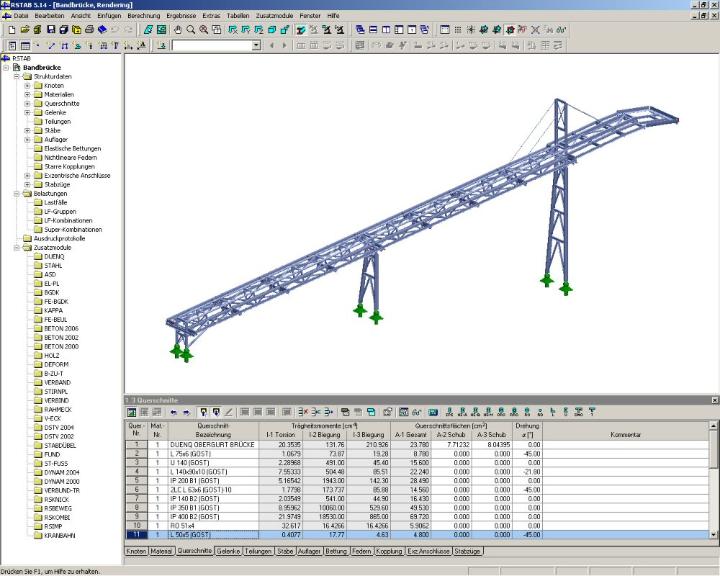
Task: Select the STAHL module in tree
Action: 53,265
